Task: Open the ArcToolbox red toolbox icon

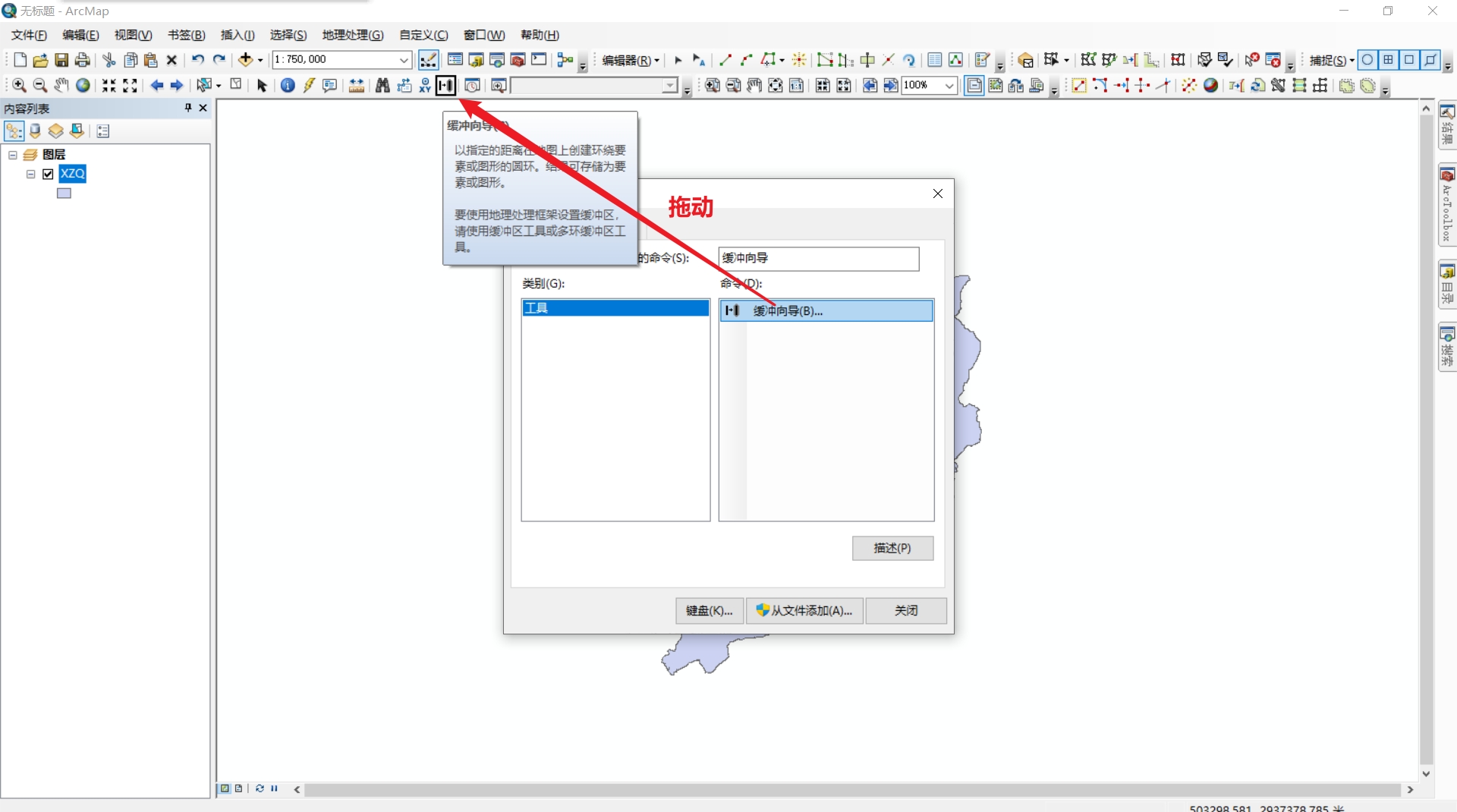Action: tap(518, 60)
